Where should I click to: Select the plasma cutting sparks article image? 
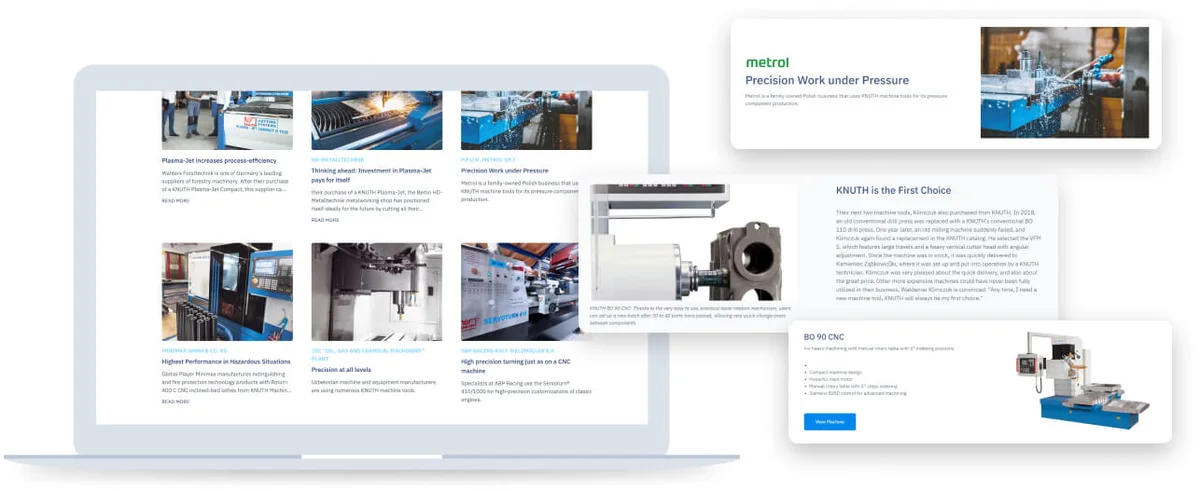click(x=376, y=120)
